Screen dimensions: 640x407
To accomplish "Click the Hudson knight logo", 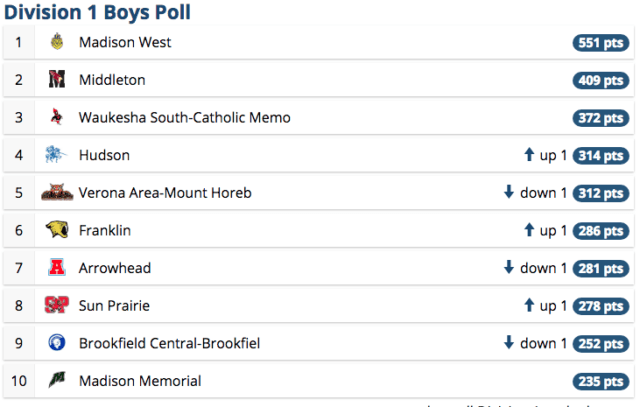I will click(55, 154).
